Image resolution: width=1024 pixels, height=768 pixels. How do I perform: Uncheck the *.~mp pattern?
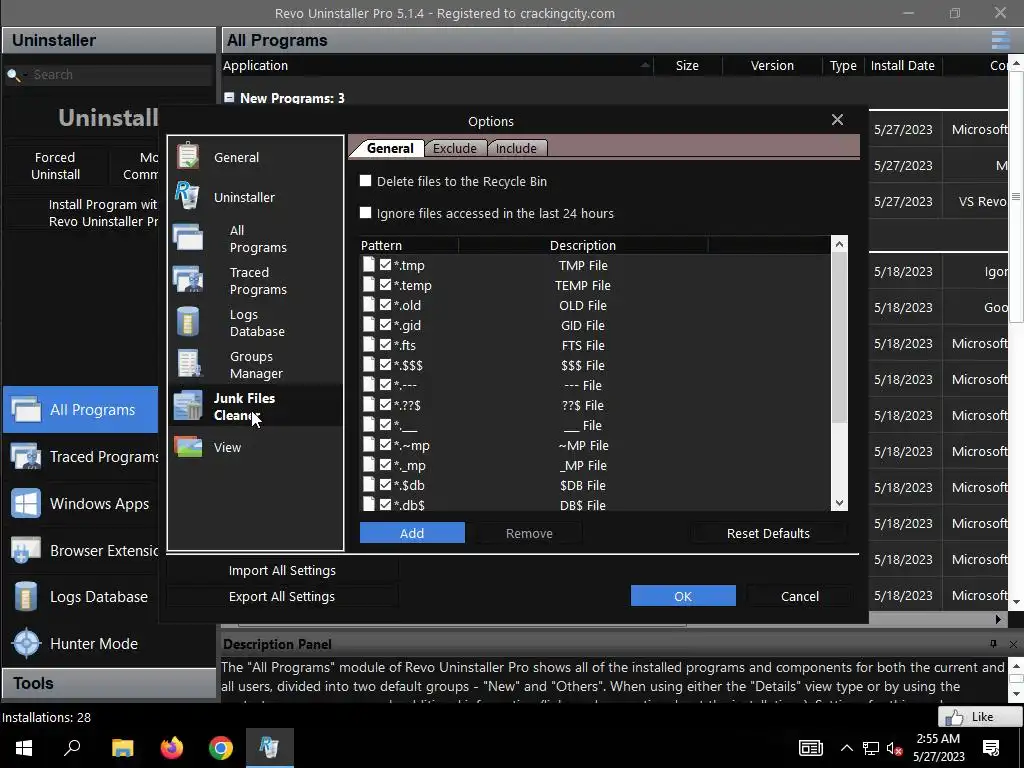tap(385, 445)
